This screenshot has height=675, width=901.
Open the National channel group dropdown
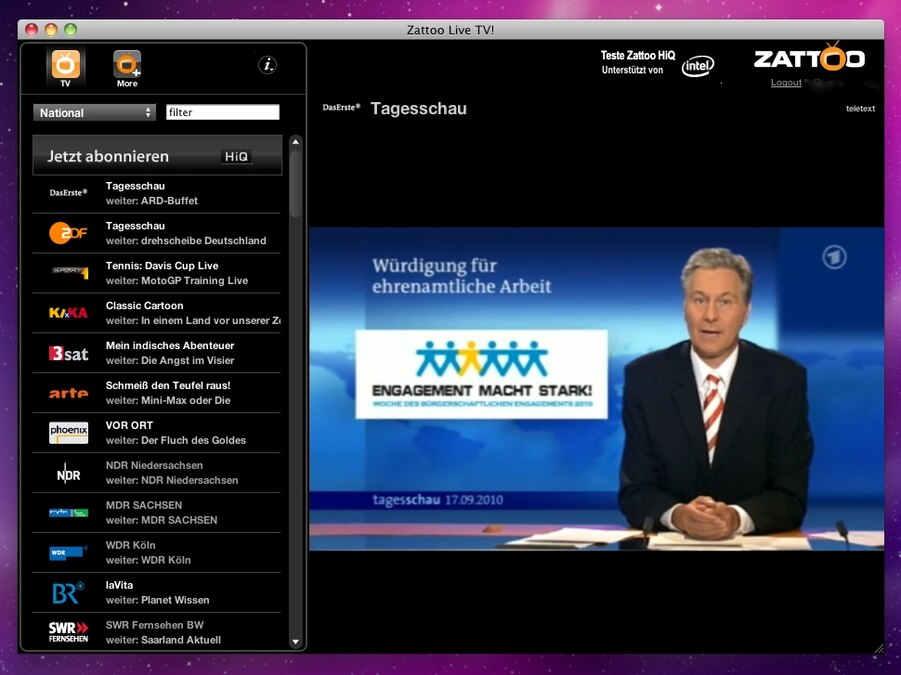click(94, 113)
